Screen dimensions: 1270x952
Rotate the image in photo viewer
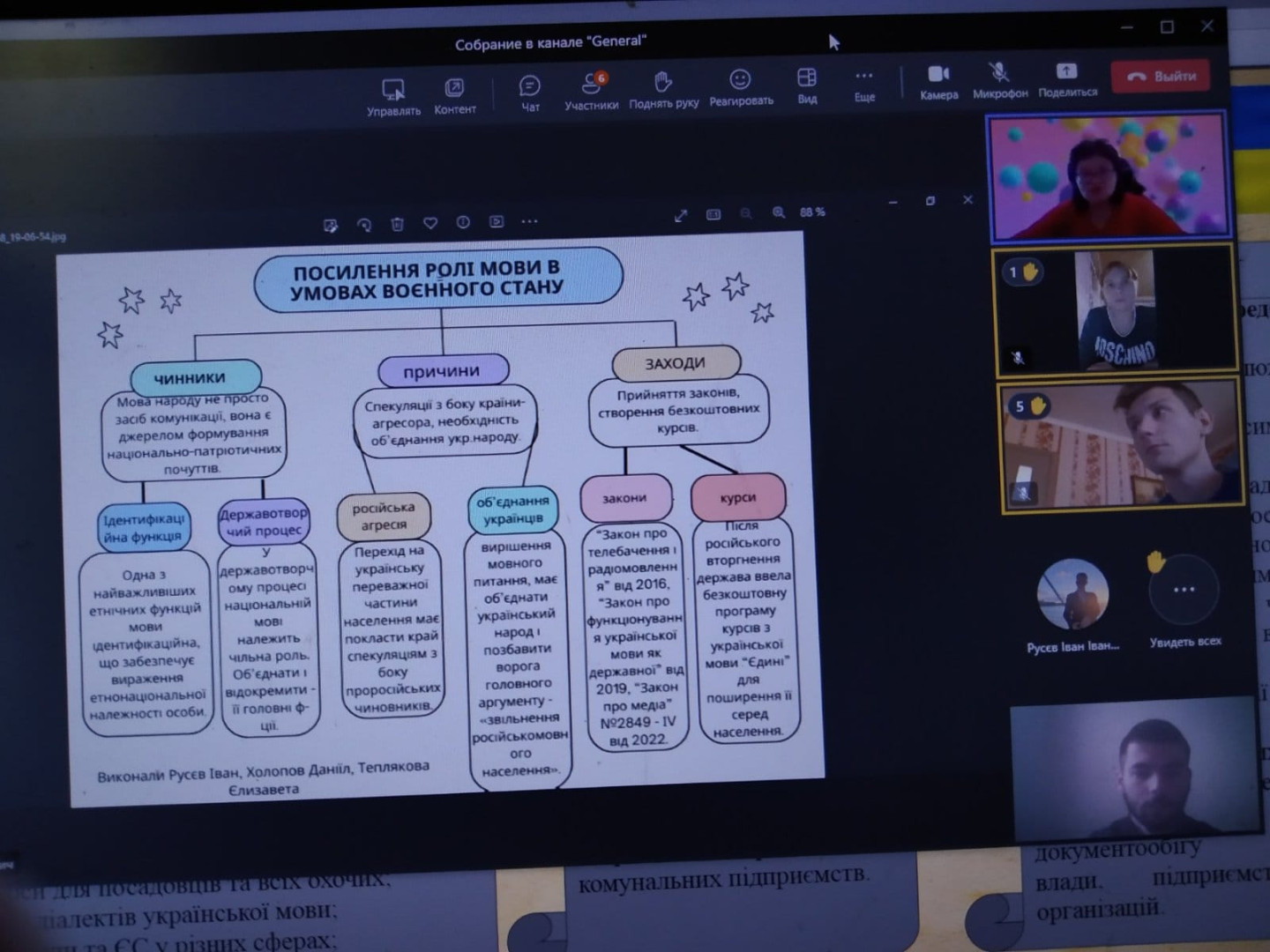(364, 224)
